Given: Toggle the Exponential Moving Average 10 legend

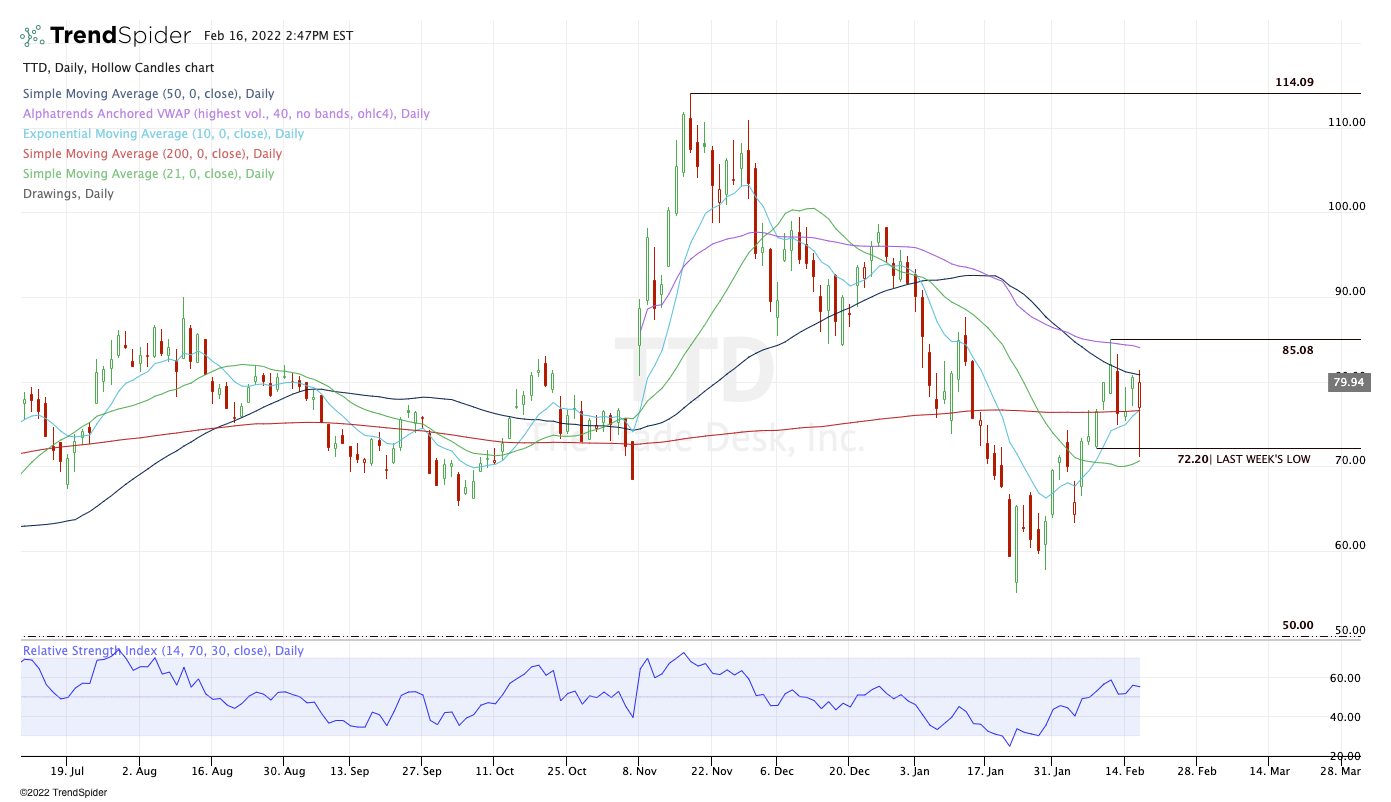Looking at the screenshot, I should (163, 134).
